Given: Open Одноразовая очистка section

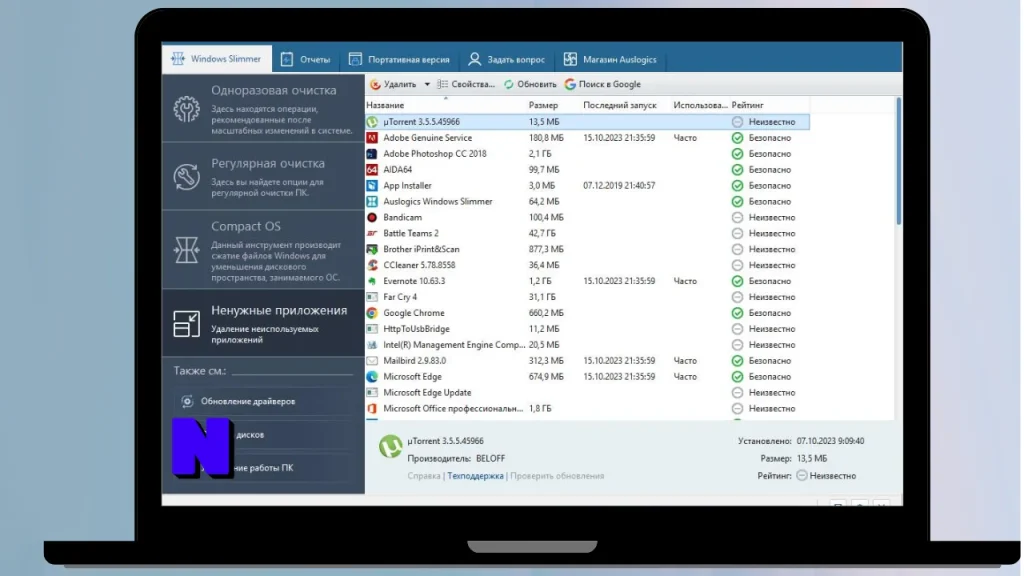Looking at the screenshot, I should click(263, 109).
